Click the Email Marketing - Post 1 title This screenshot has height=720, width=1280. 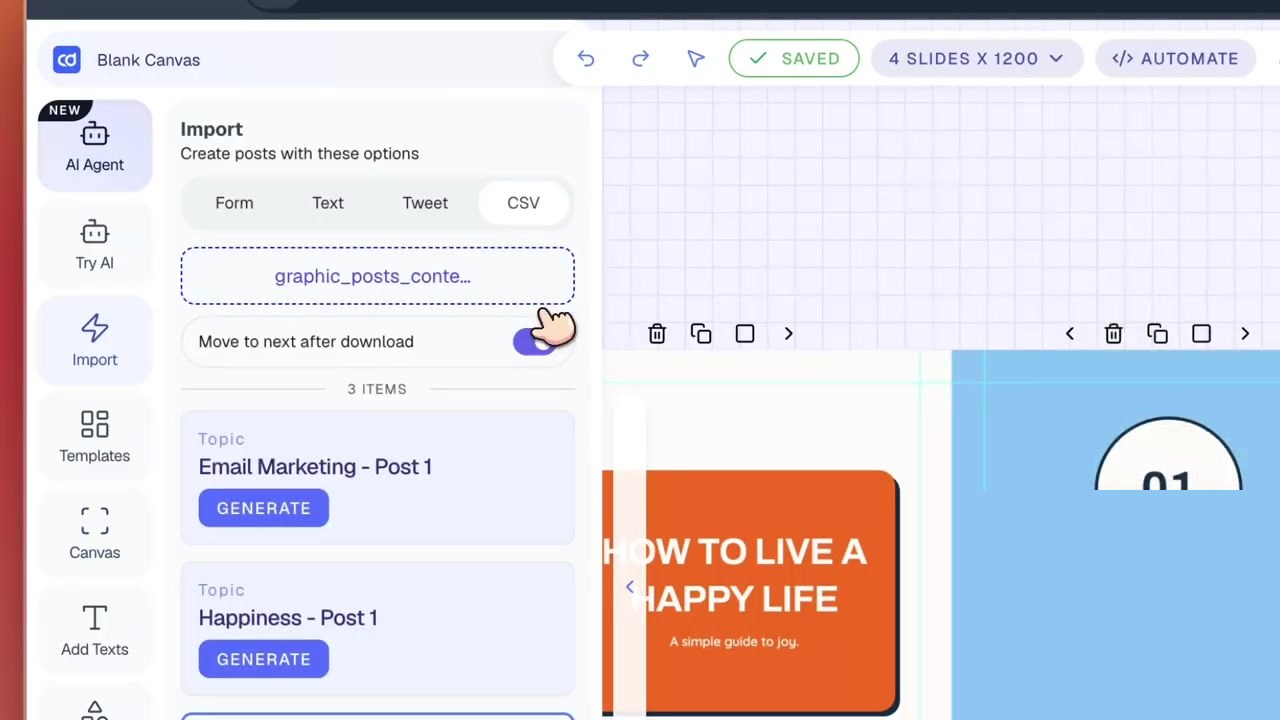(x=315, y=467)
